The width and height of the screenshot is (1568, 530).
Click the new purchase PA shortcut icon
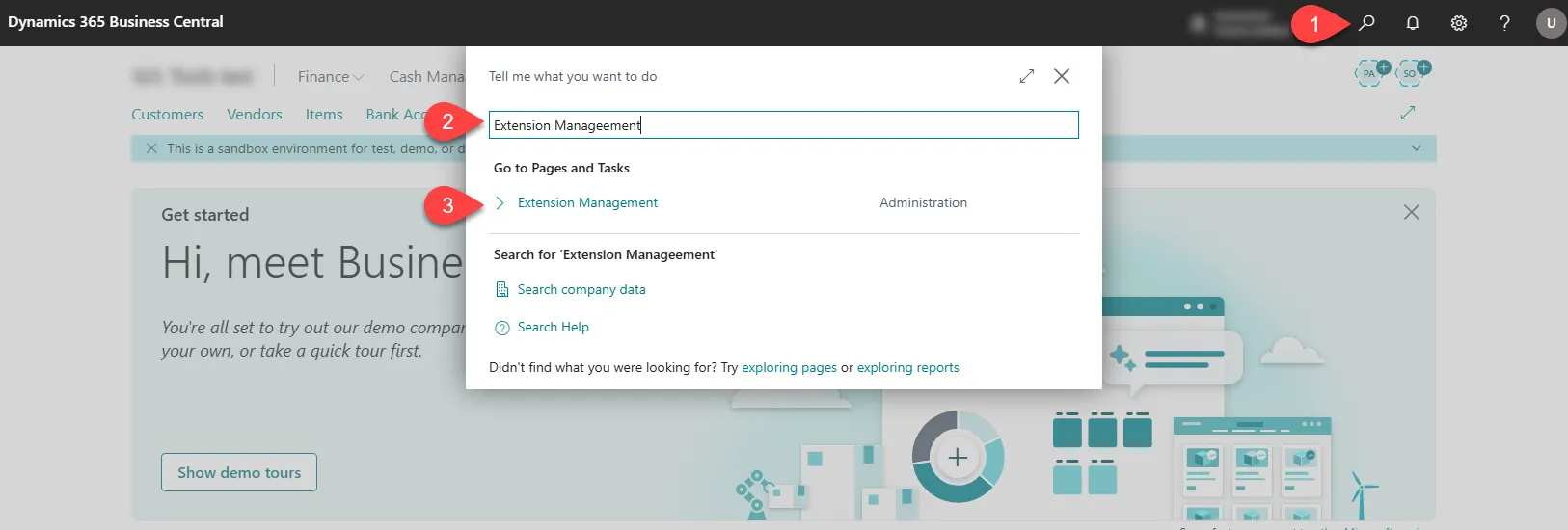(1371, 73)
